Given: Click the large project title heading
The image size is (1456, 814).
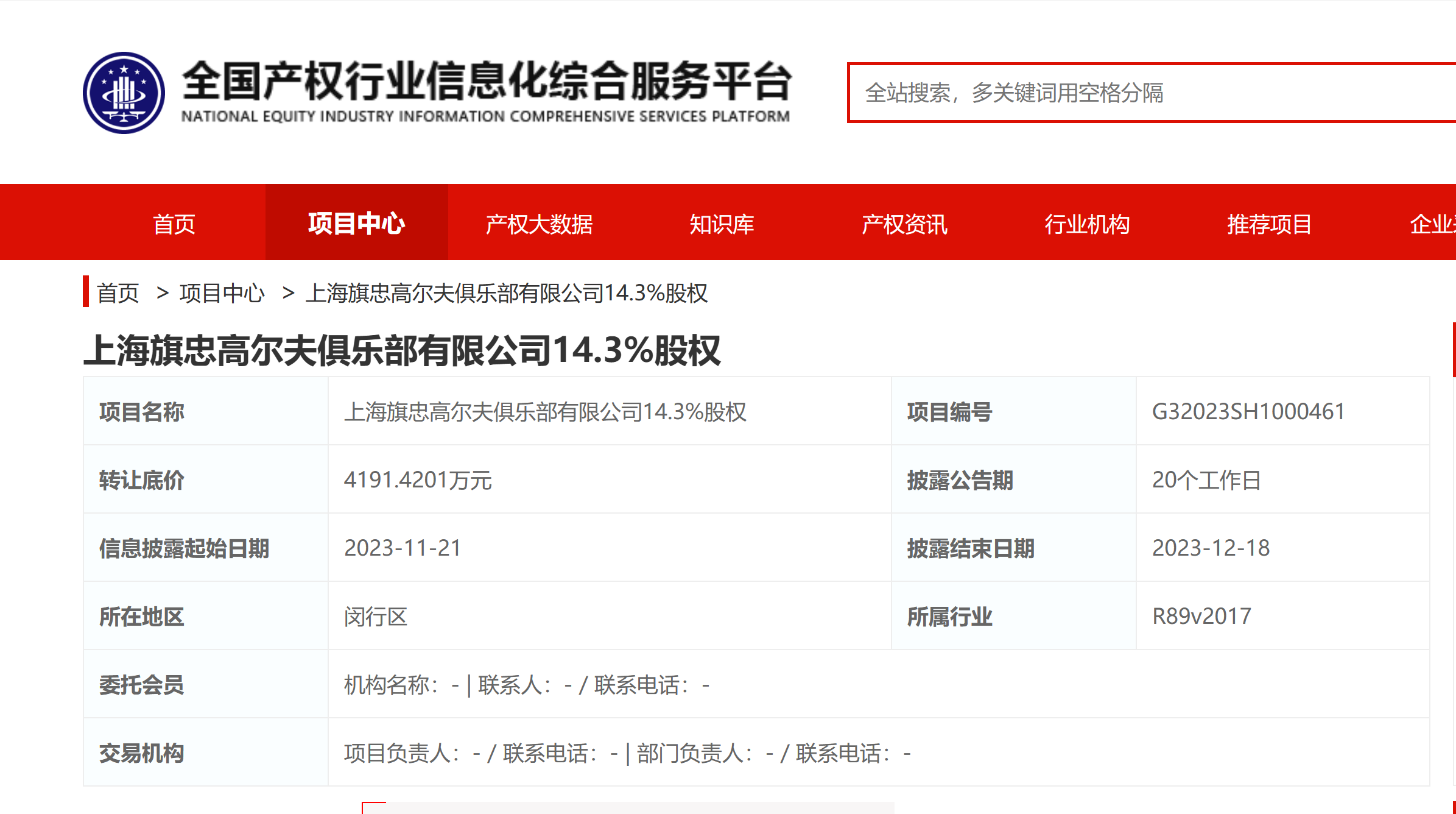Looking at the screenshot, I should click(x=402, y=350).
